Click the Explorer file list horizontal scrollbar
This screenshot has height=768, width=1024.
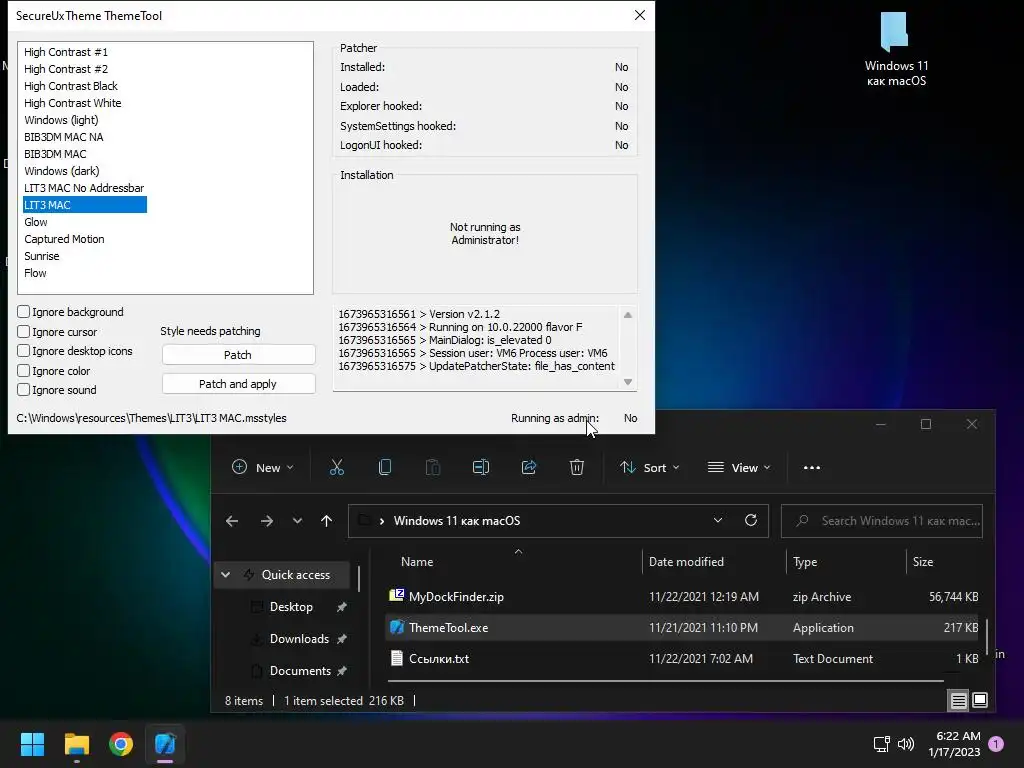pyautogui.click(x=665, y=680)
